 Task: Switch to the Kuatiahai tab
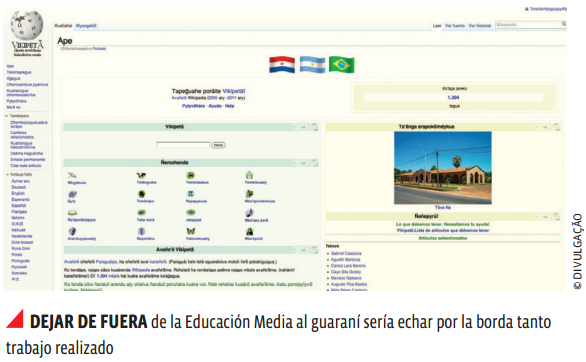click(63, 26)
